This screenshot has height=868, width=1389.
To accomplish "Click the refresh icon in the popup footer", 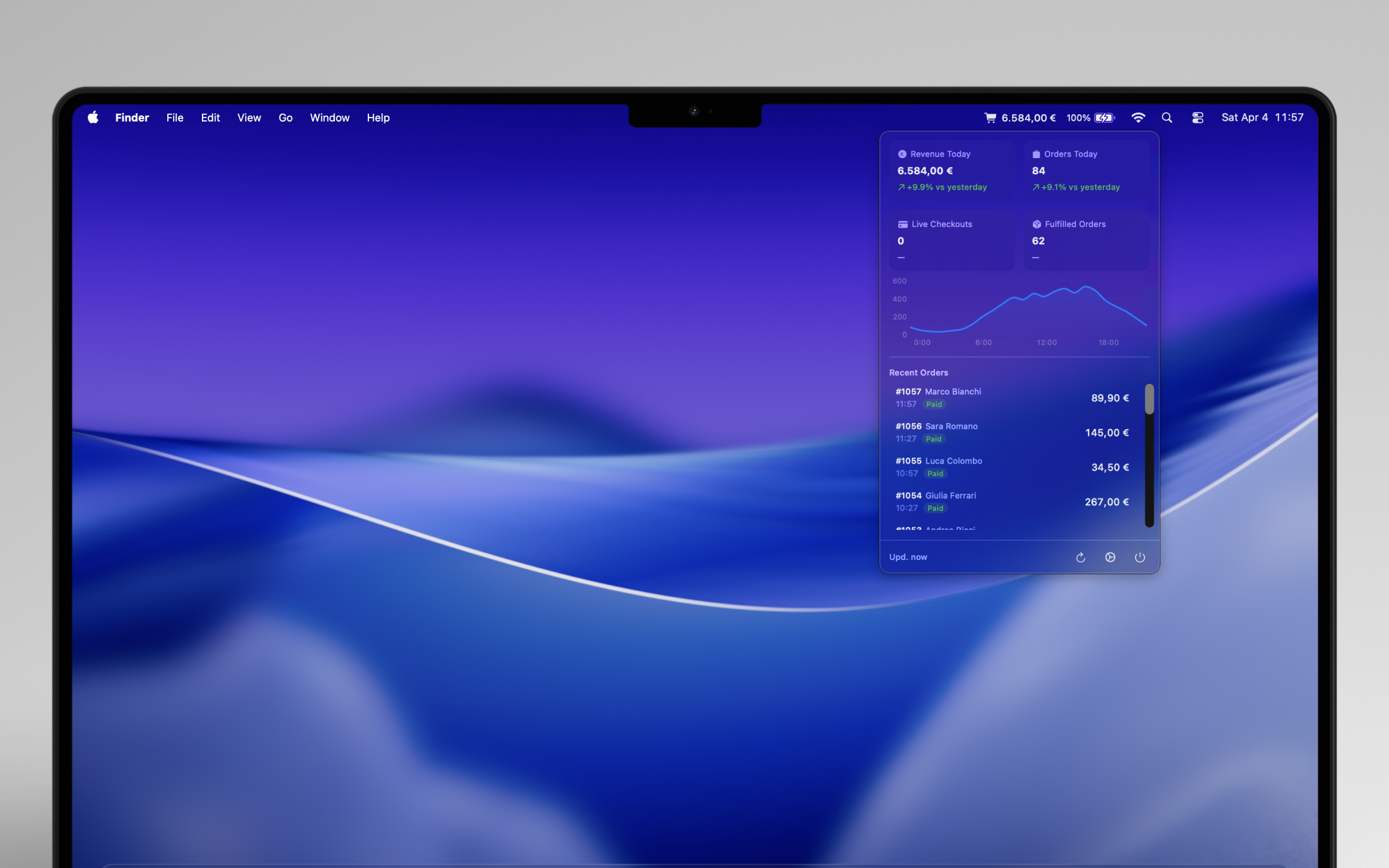I will click(1080, 557).
